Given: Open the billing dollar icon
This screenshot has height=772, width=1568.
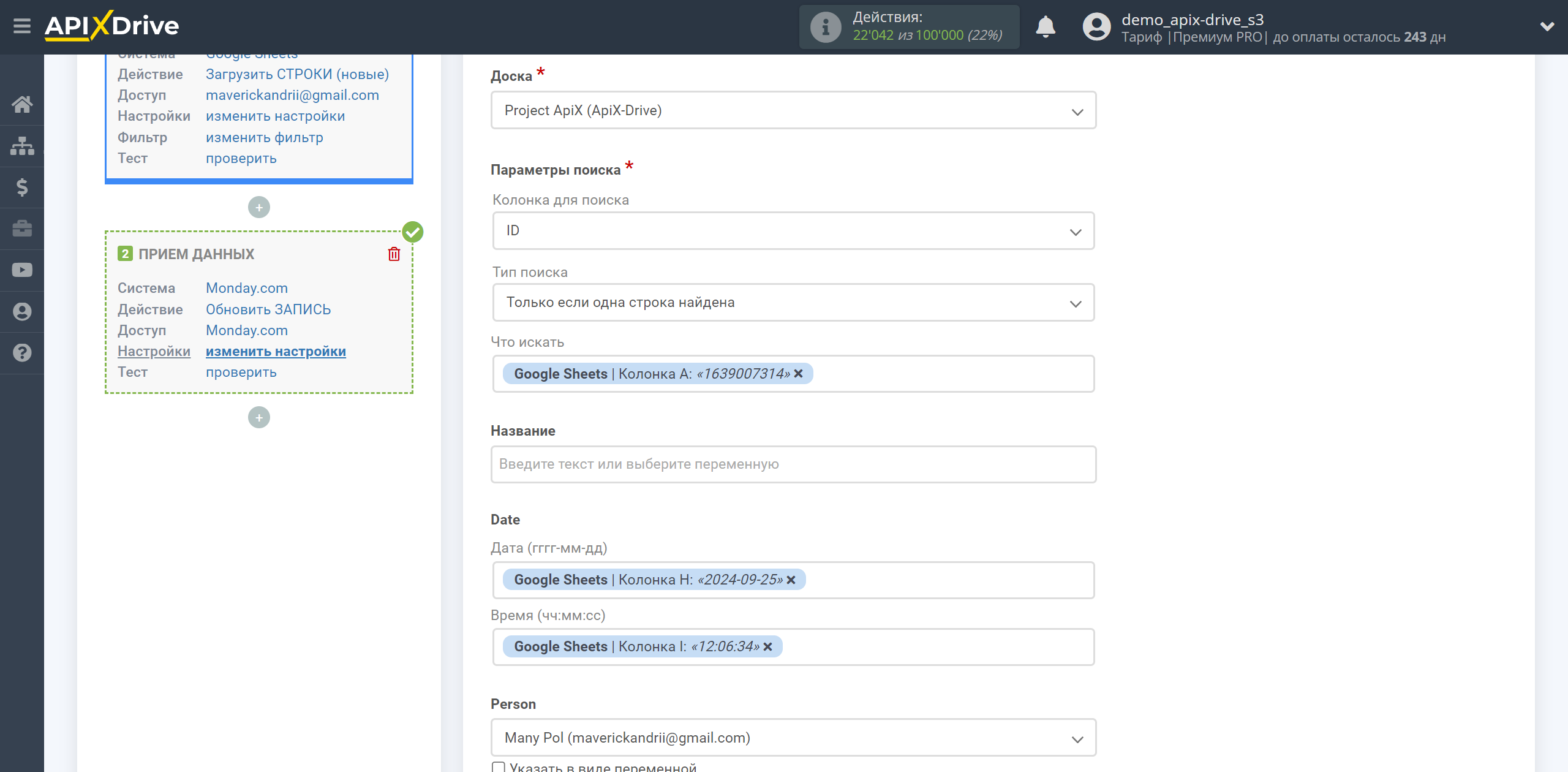Looking at the screenshot, I should tap(22, 187).
